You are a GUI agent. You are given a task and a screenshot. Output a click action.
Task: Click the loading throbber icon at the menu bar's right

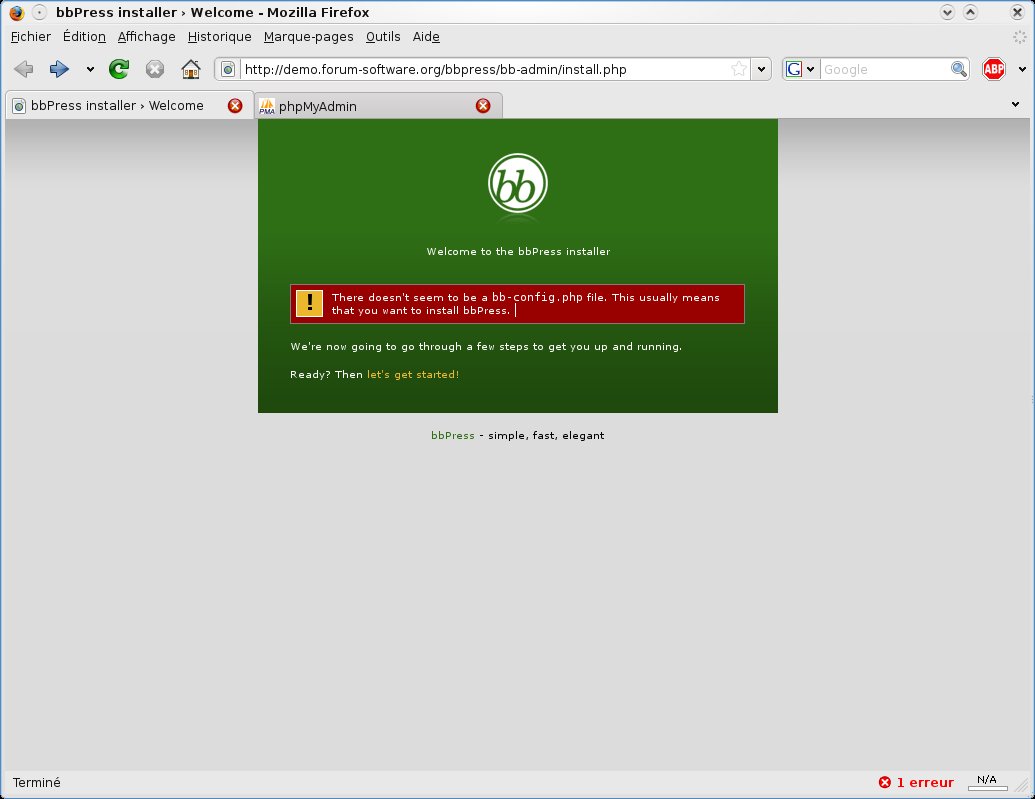(1020, 37)
